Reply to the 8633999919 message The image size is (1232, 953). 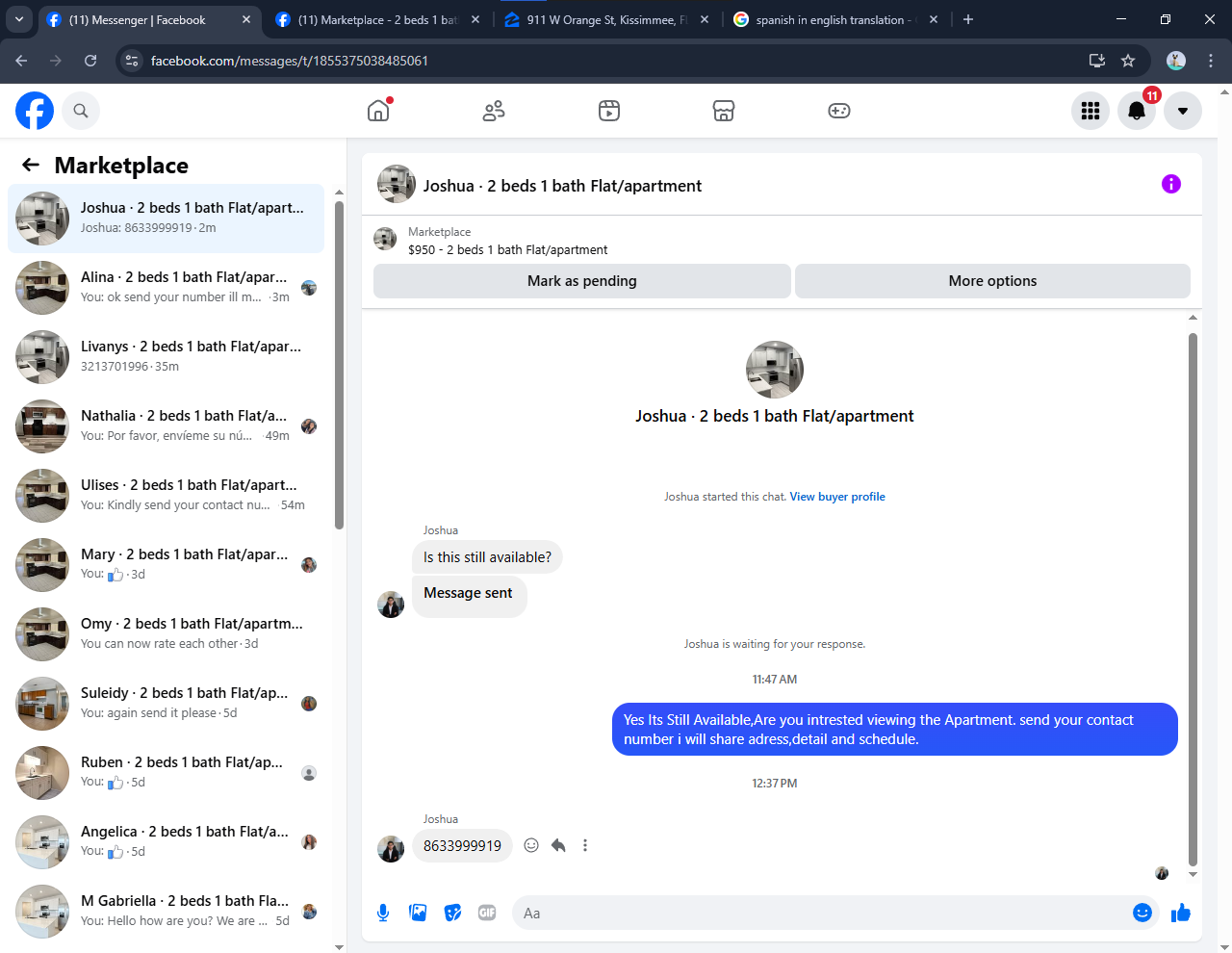pos(558,845)
